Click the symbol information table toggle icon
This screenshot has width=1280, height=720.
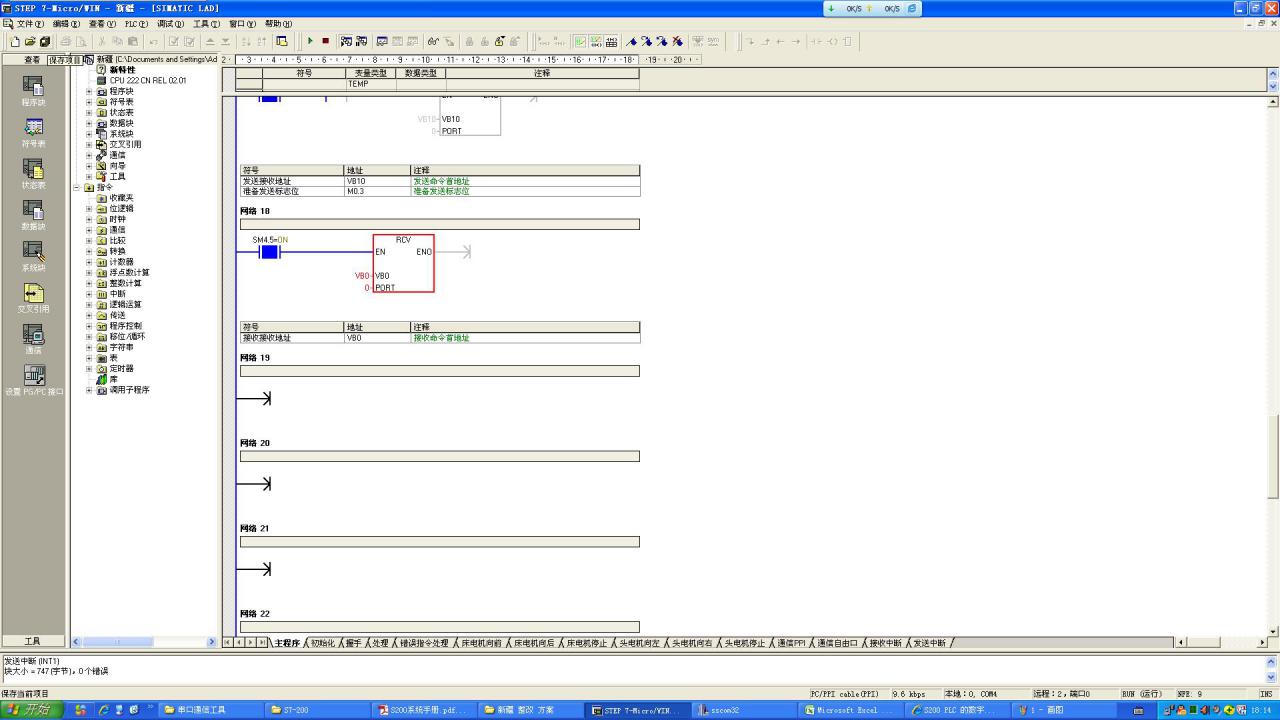(x=611, y=41)
